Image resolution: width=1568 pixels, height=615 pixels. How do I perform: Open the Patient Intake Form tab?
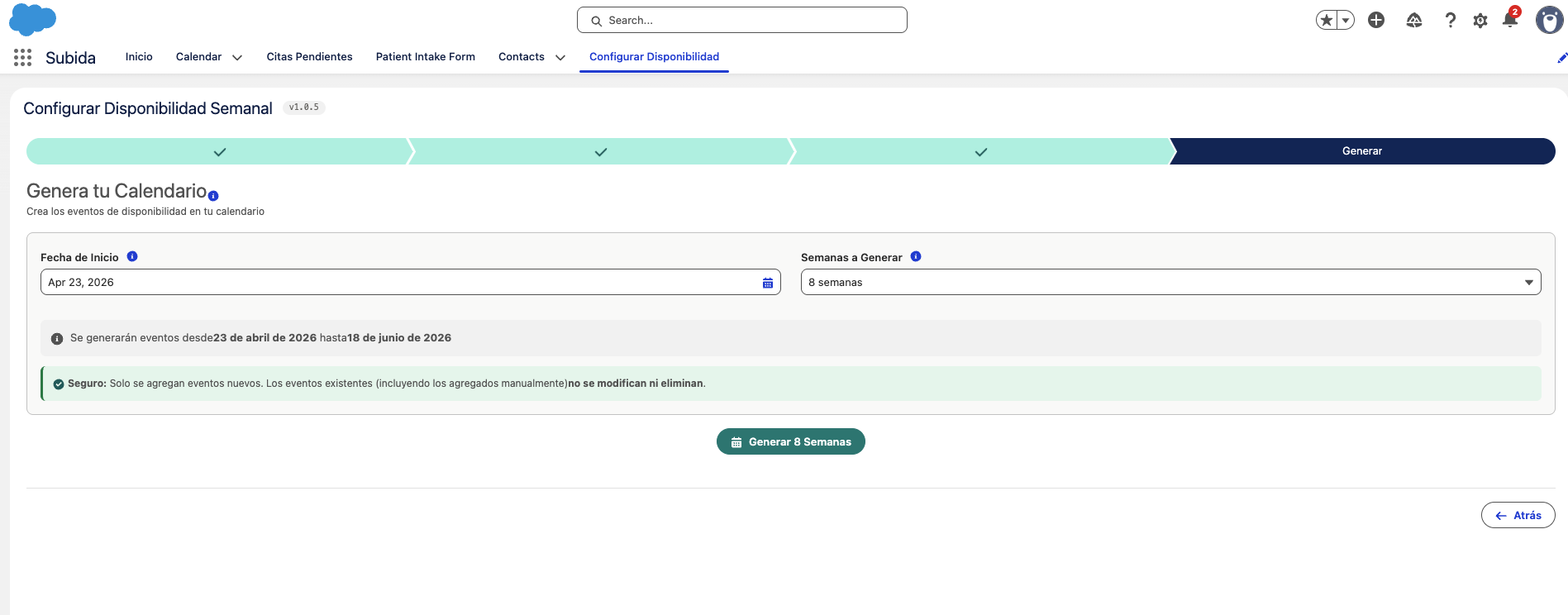tap(426, 57)
